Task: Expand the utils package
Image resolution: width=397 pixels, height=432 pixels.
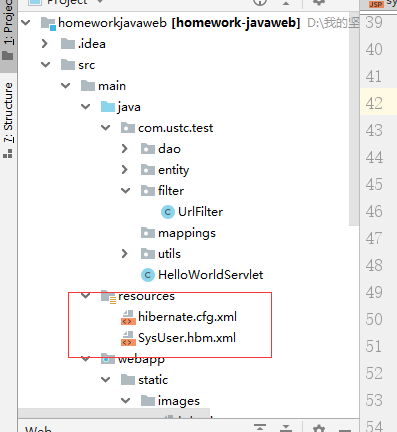Action: pyautogui.click(x=125, y=254)
